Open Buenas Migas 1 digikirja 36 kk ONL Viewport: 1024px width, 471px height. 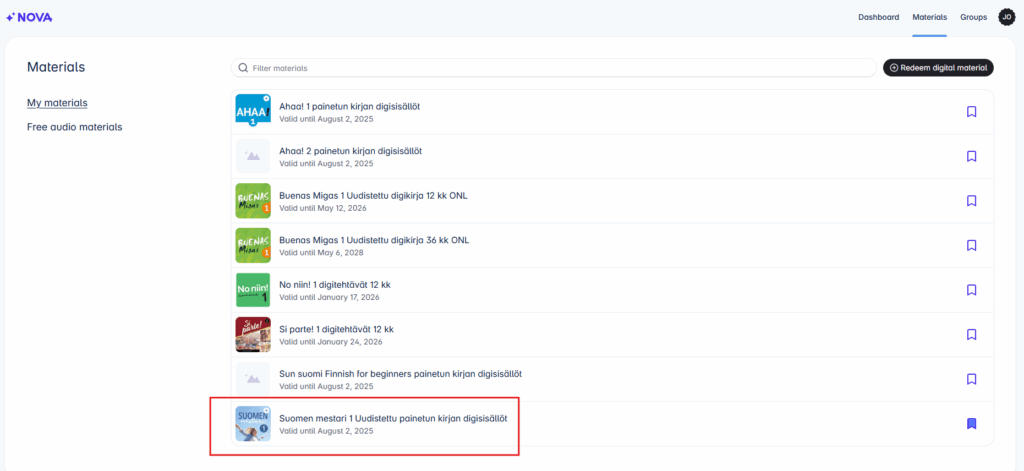point(374,240)
